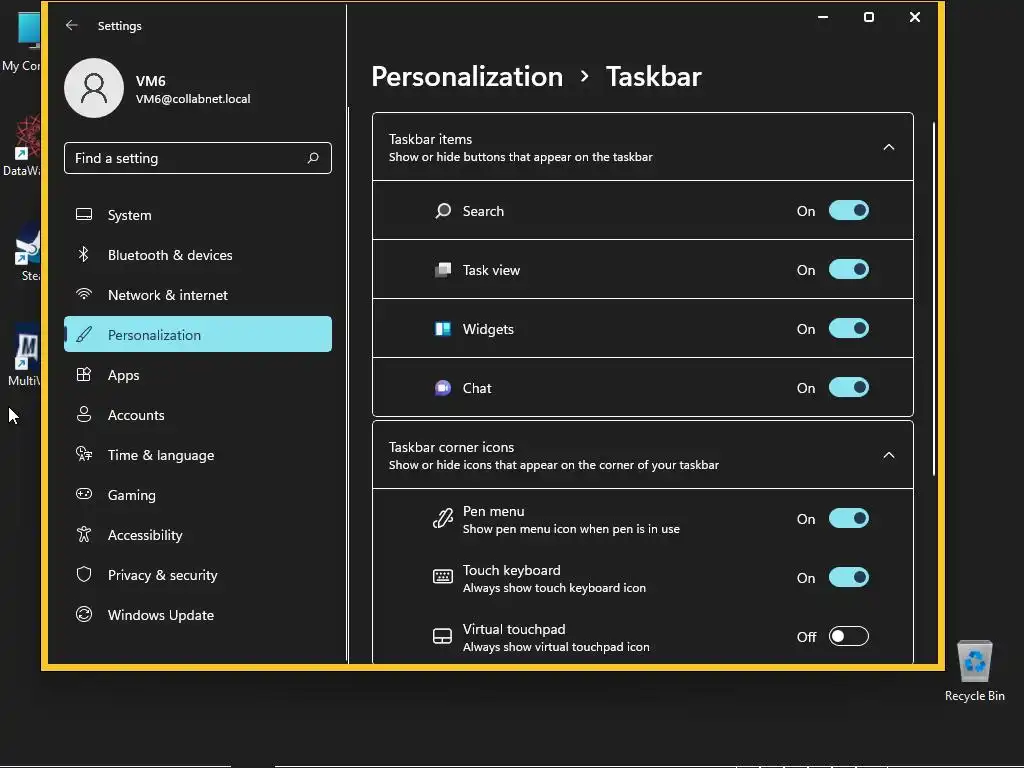Click the Personalization breadcrumb link

tap(467, 77)
